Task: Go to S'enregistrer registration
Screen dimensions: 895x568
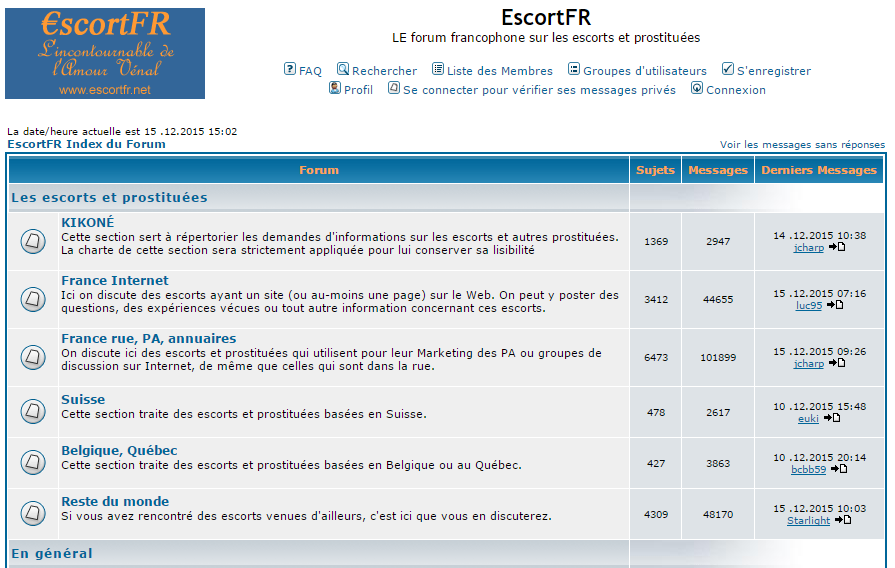Action: [773, 71]
